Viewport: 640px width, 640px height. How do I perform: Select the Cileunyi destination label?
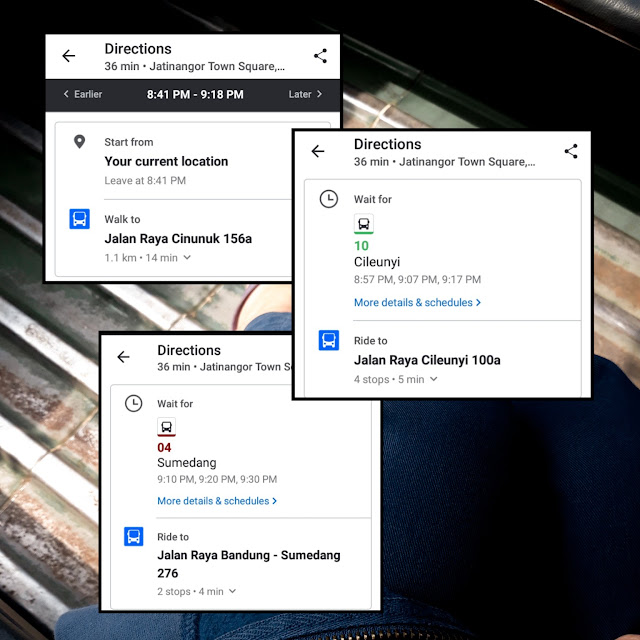pyautogui.click(x=377, y=262)
